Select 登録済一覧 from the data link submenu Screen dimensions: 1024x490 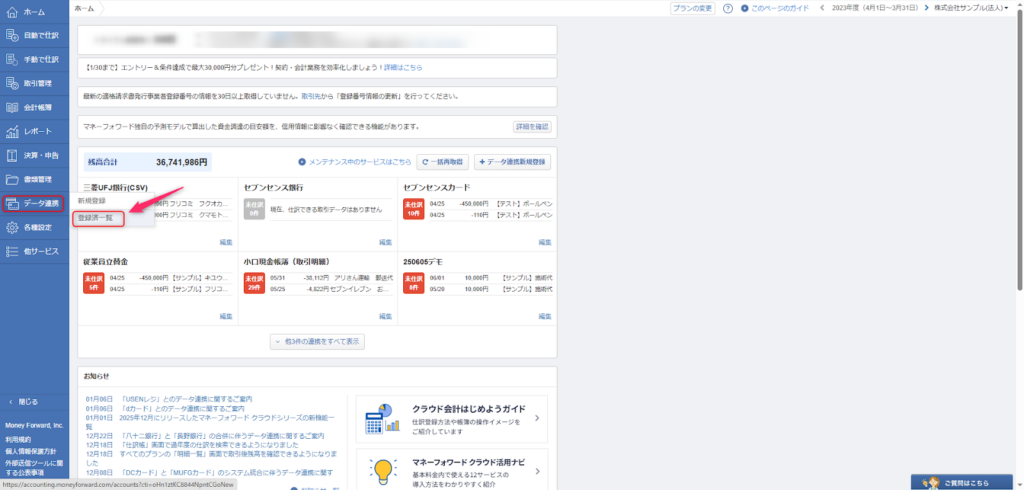pyautogui.click(x=100, y=218)
